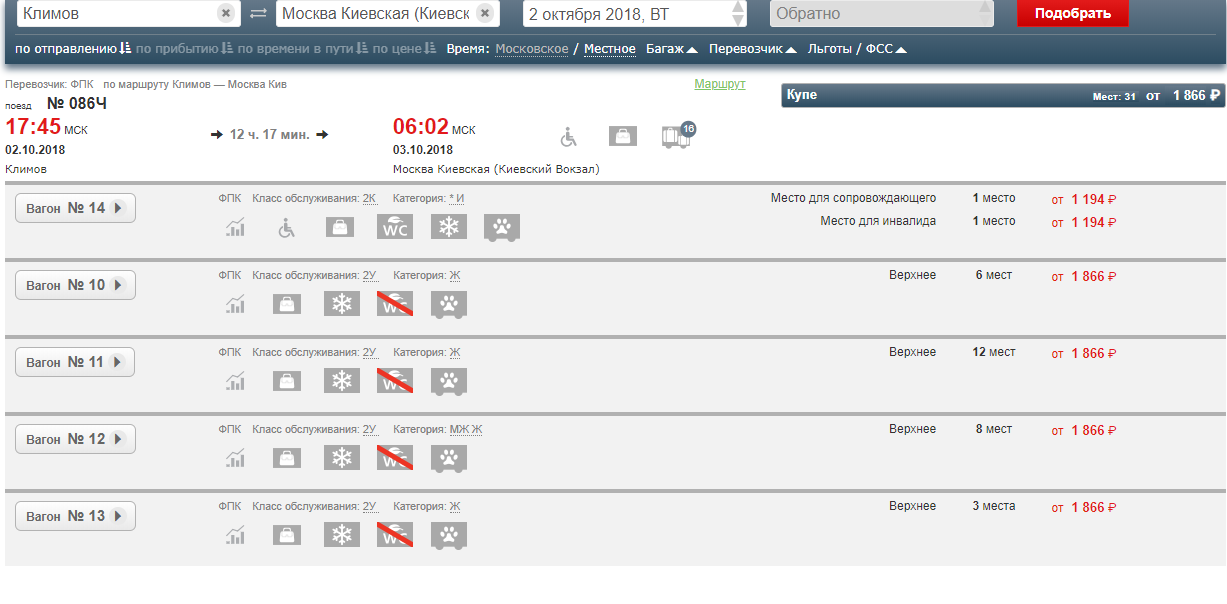Expand the Льготы / ФСС filter
Viewport: 1227px width, 604px height.
(858, 49)
